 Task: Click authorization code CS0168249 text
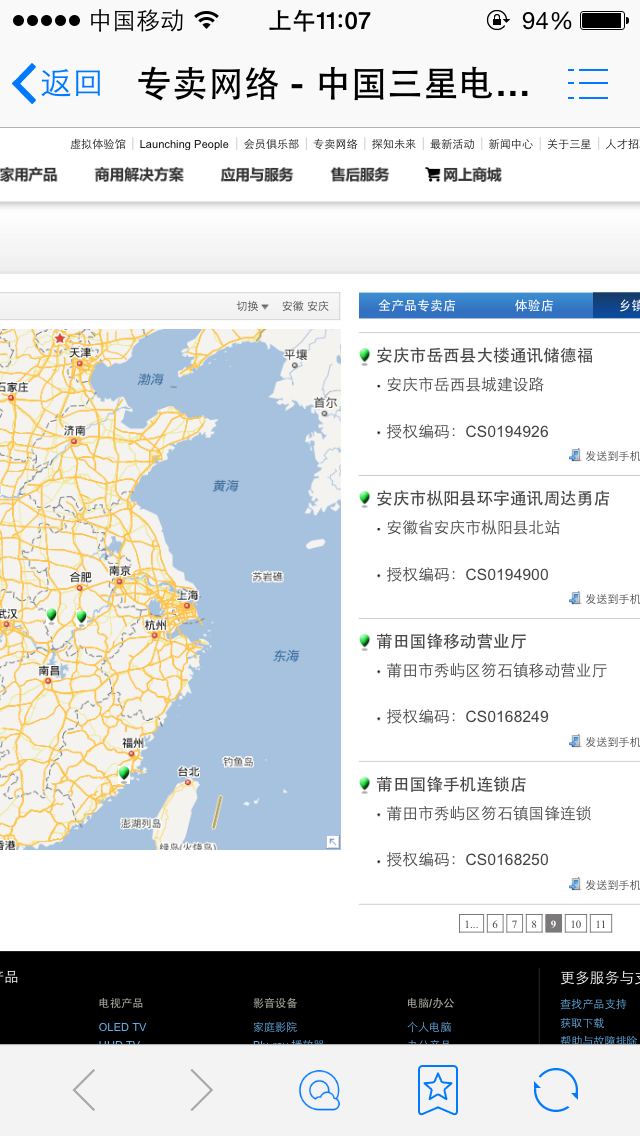[507, 717]
